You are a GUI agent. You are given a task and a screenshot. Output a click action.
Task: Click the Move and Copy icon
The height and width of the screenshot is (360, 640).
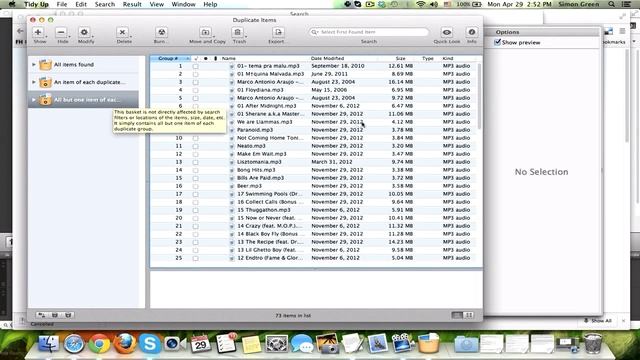pos(205,32)
